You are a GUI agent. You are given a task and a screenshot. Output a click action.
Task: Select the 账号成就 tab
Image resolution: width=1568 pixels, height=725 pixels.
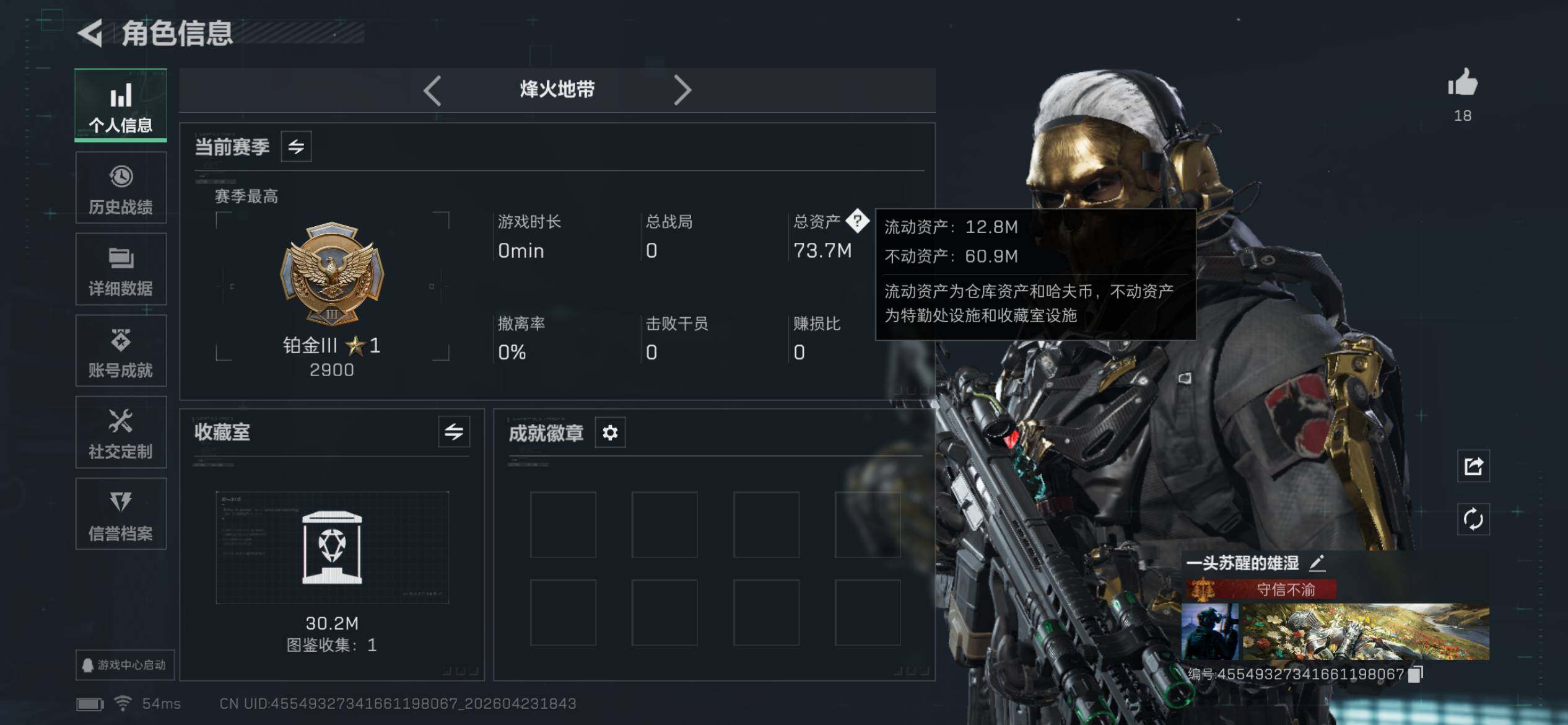[x=121, y=351]
